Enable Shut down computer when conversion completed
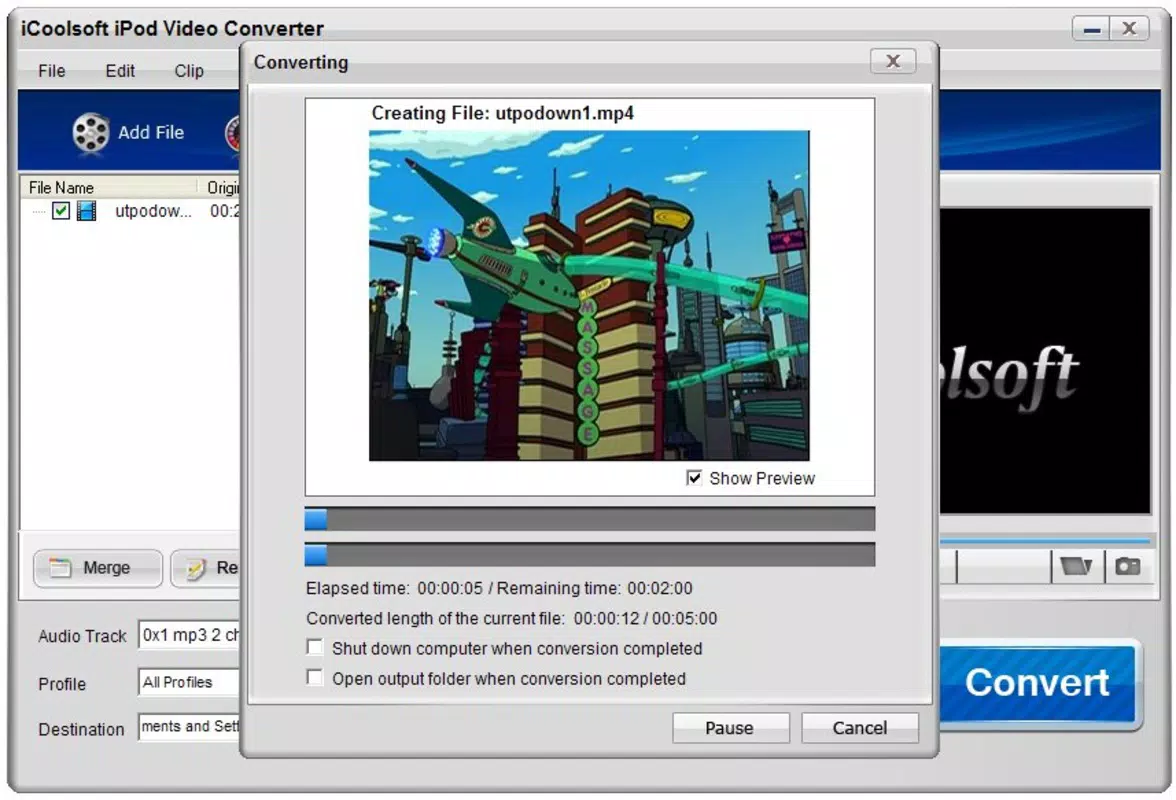The width and height of the screenshot is (1176, 800). [x=315, y=647]
